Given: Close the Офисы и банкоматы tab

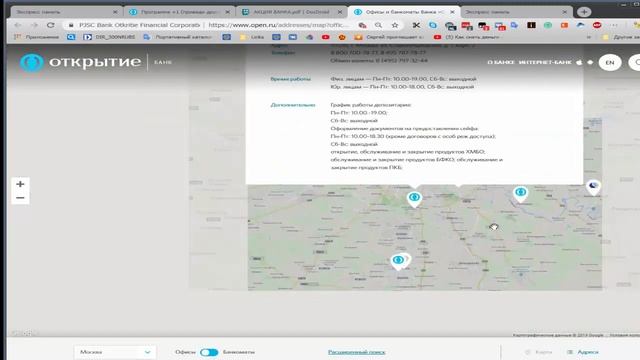Looking at the screenshot, I should tap(452, 12).
